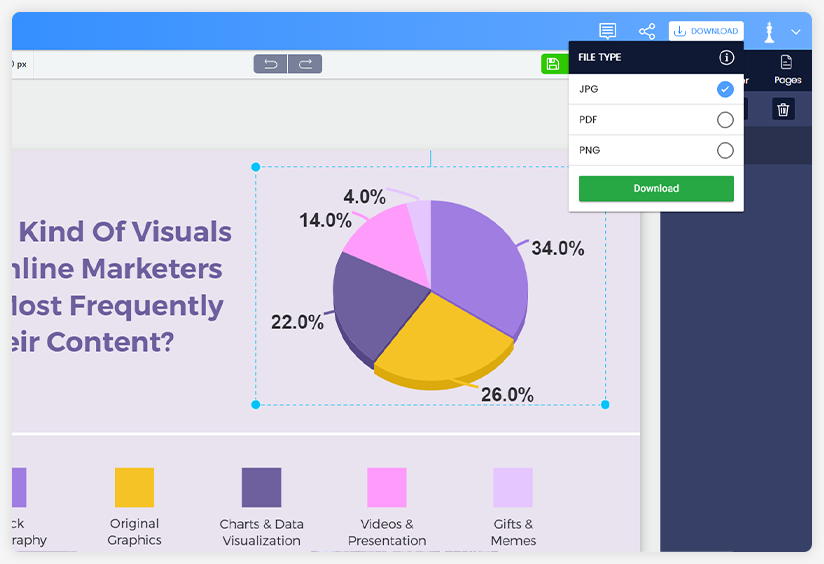The width and height of the screenshot is (824, 564).
Task: Select the JPG file type option
Action: point(725,89)
